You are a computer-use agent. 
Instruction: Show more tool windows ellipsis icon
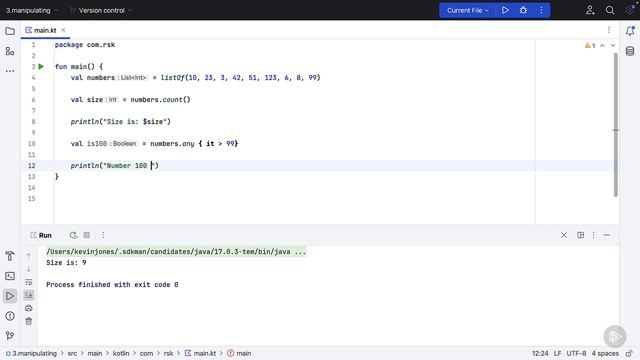[x=10, y=71]
